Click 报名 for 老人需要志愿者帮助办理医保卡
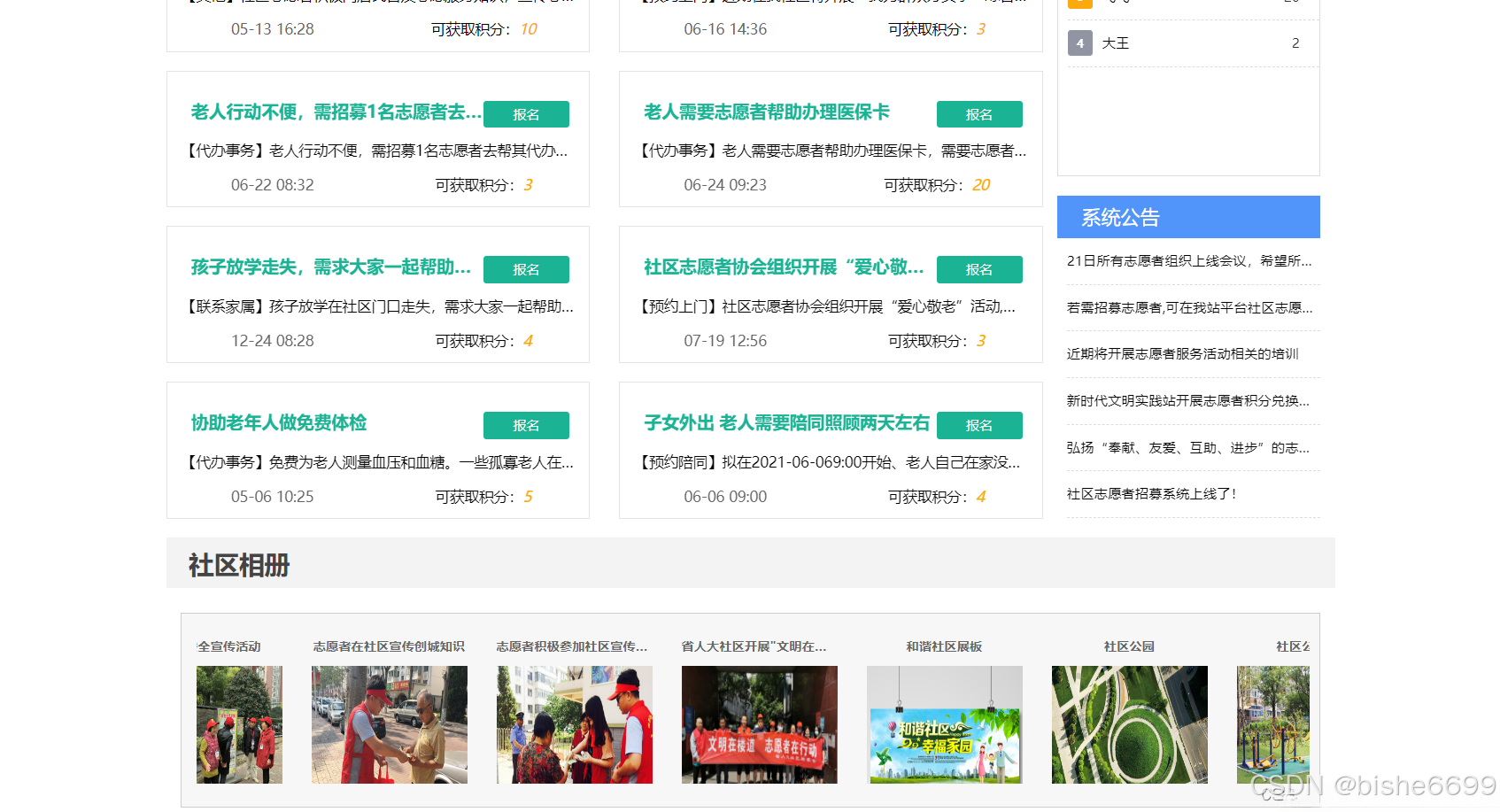Screen dimensions: 1500x812 click(979, 114)
